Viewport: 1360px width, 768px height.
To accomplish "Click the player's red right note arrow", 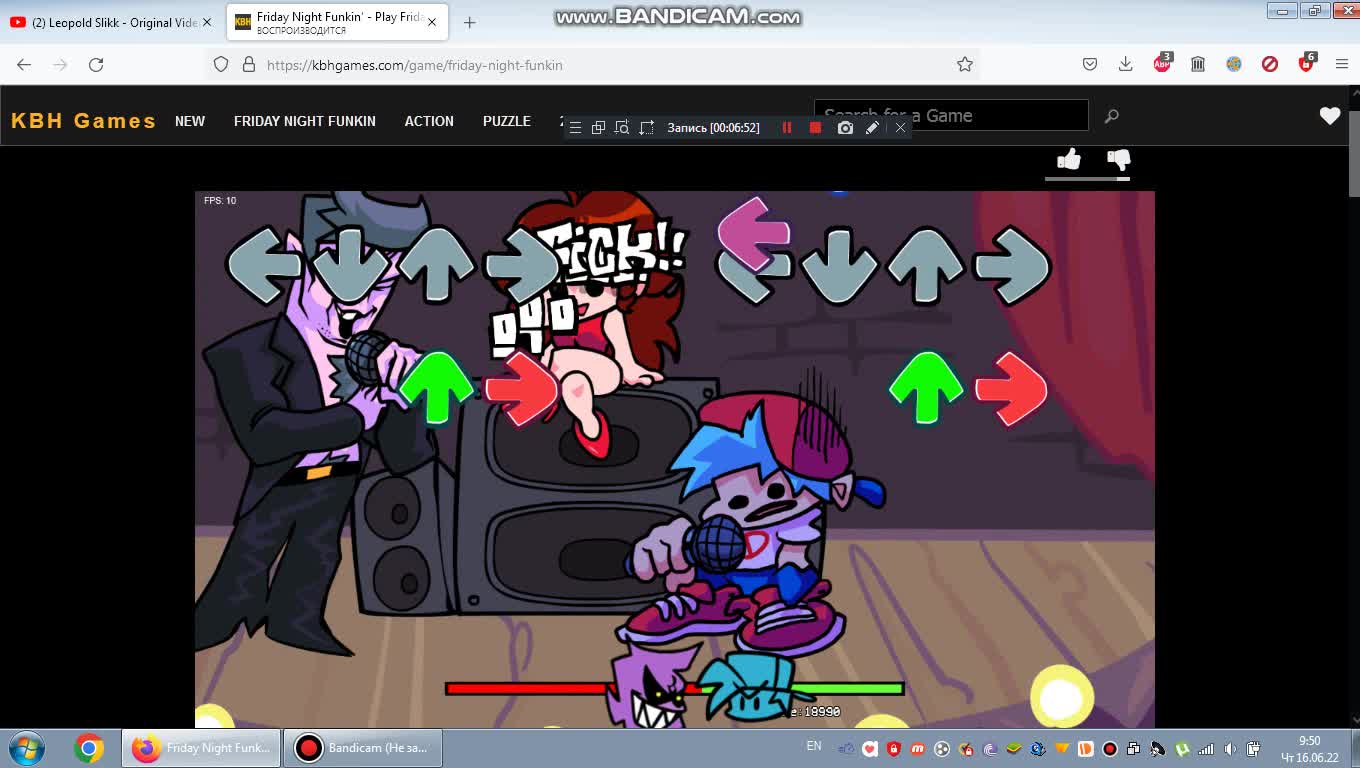I will (1011, 389).
